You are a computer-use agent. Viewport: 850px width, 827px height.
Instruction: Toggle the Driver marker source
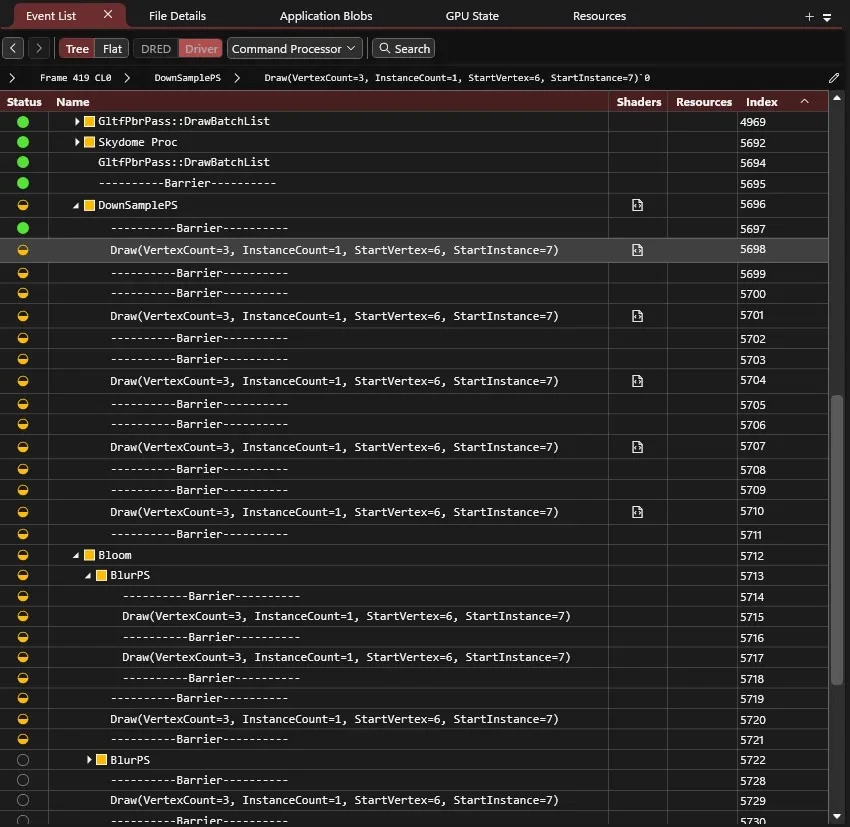point(201,49)
